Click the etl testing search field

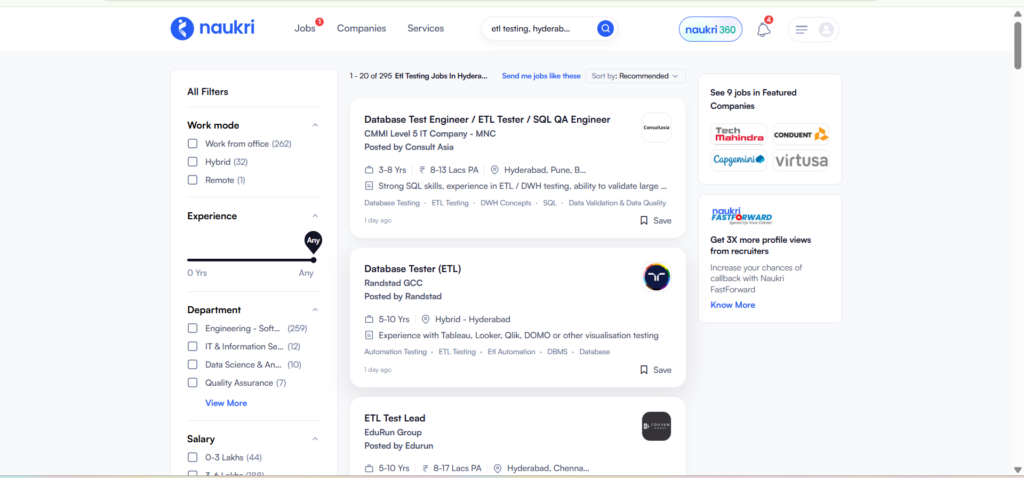(x=537, y=29)
